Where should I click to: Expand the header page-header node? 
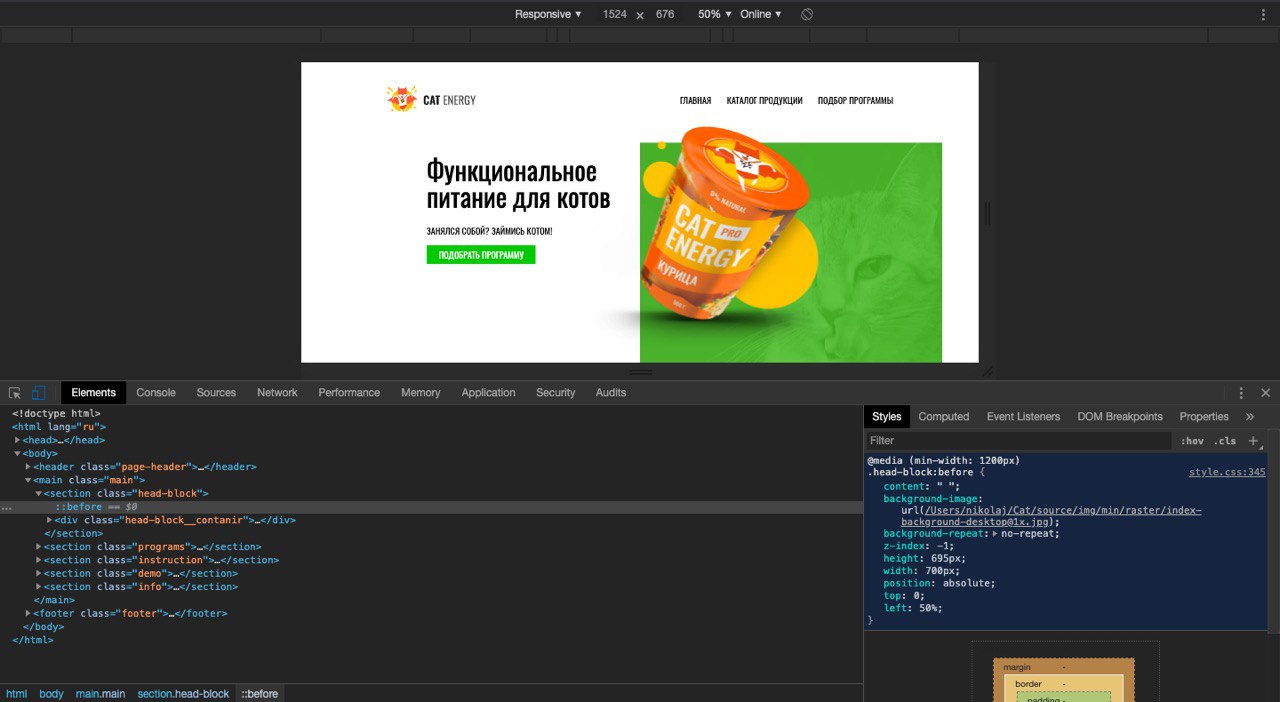[x=28, y=467]
